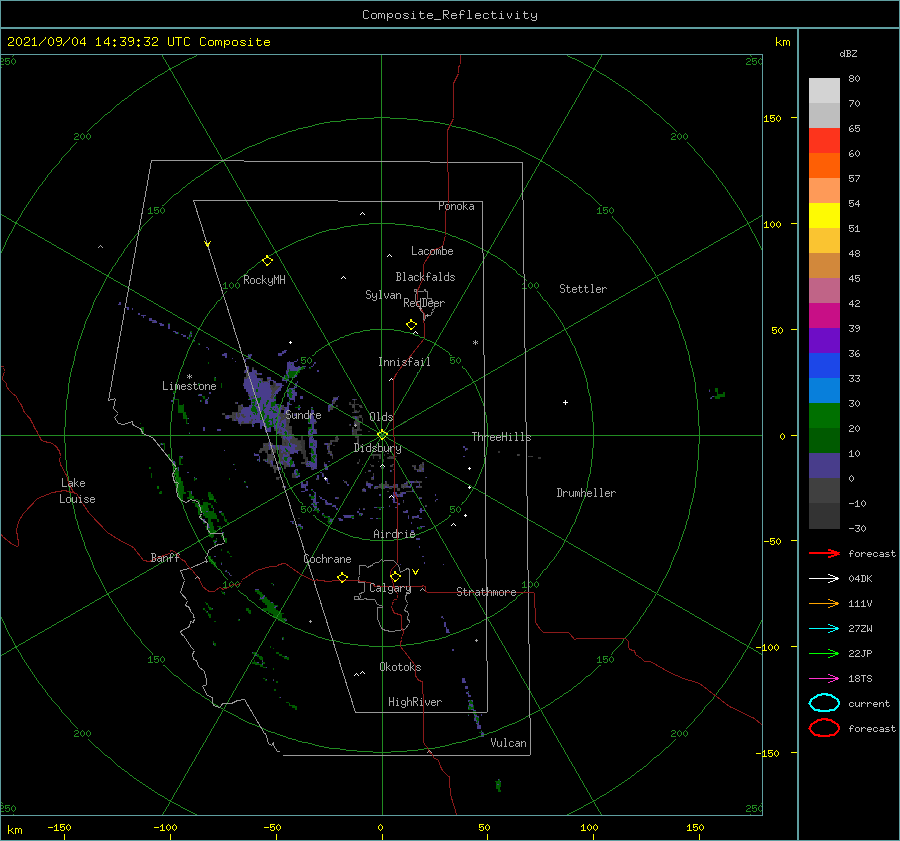Click the right axis 150 km tick label
This screenshot has height=841, width=900.
[x=772, y=118]
